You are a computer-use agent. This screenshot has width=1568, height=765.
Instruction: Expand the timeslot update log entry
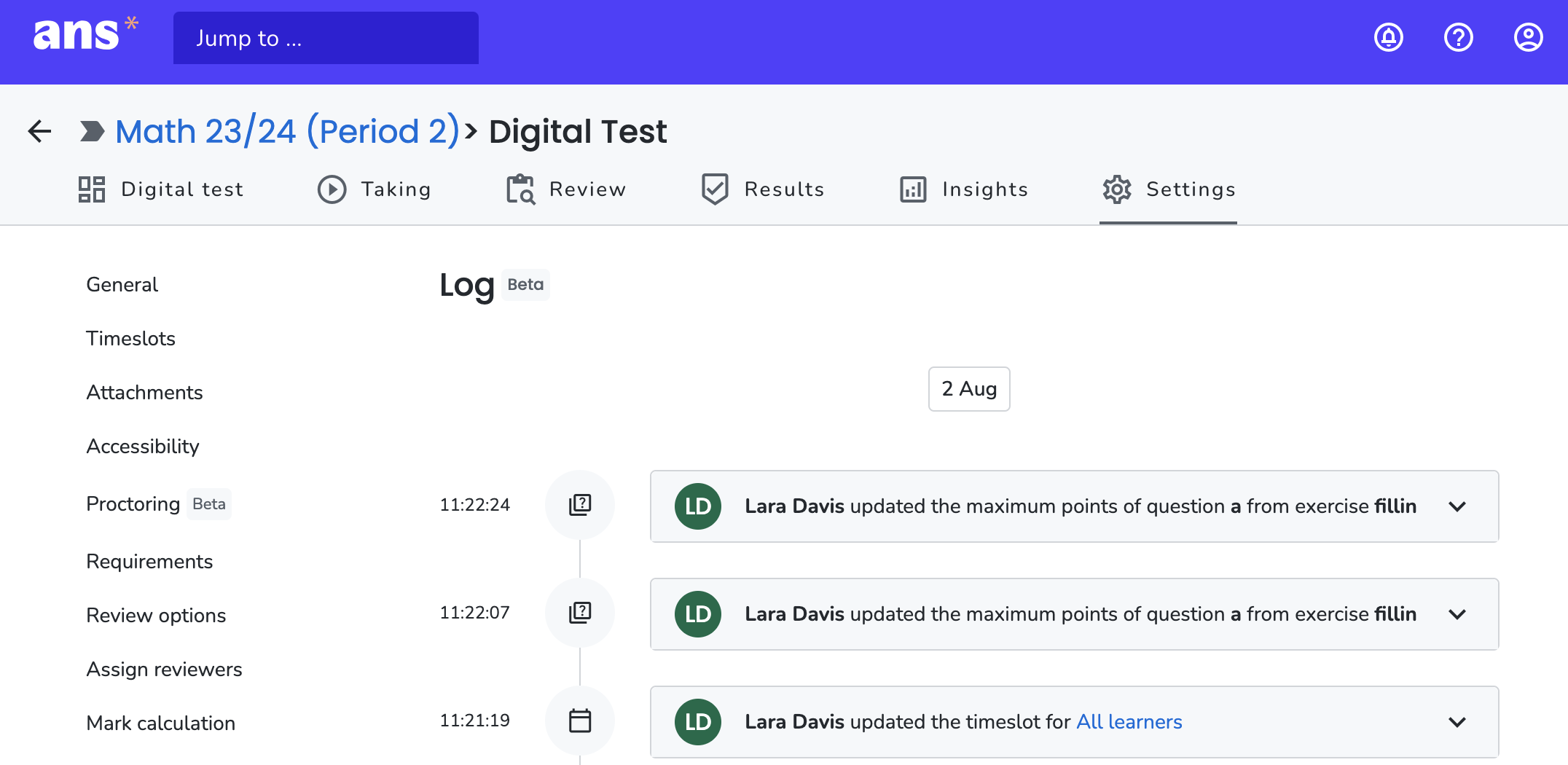(1458, 722)
